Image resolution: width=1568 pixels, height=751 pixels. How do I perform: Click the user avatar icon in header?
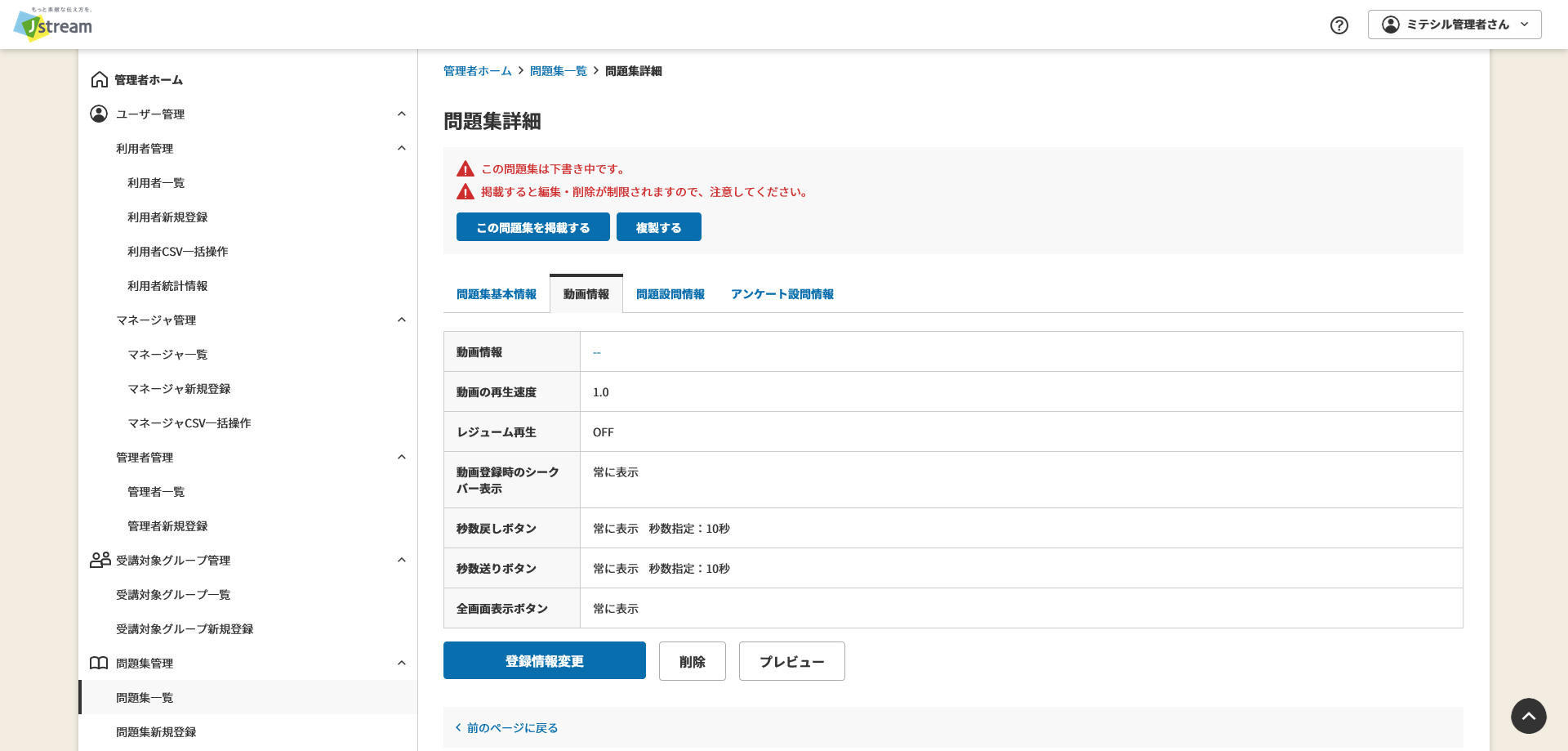tap(1391, 25)
